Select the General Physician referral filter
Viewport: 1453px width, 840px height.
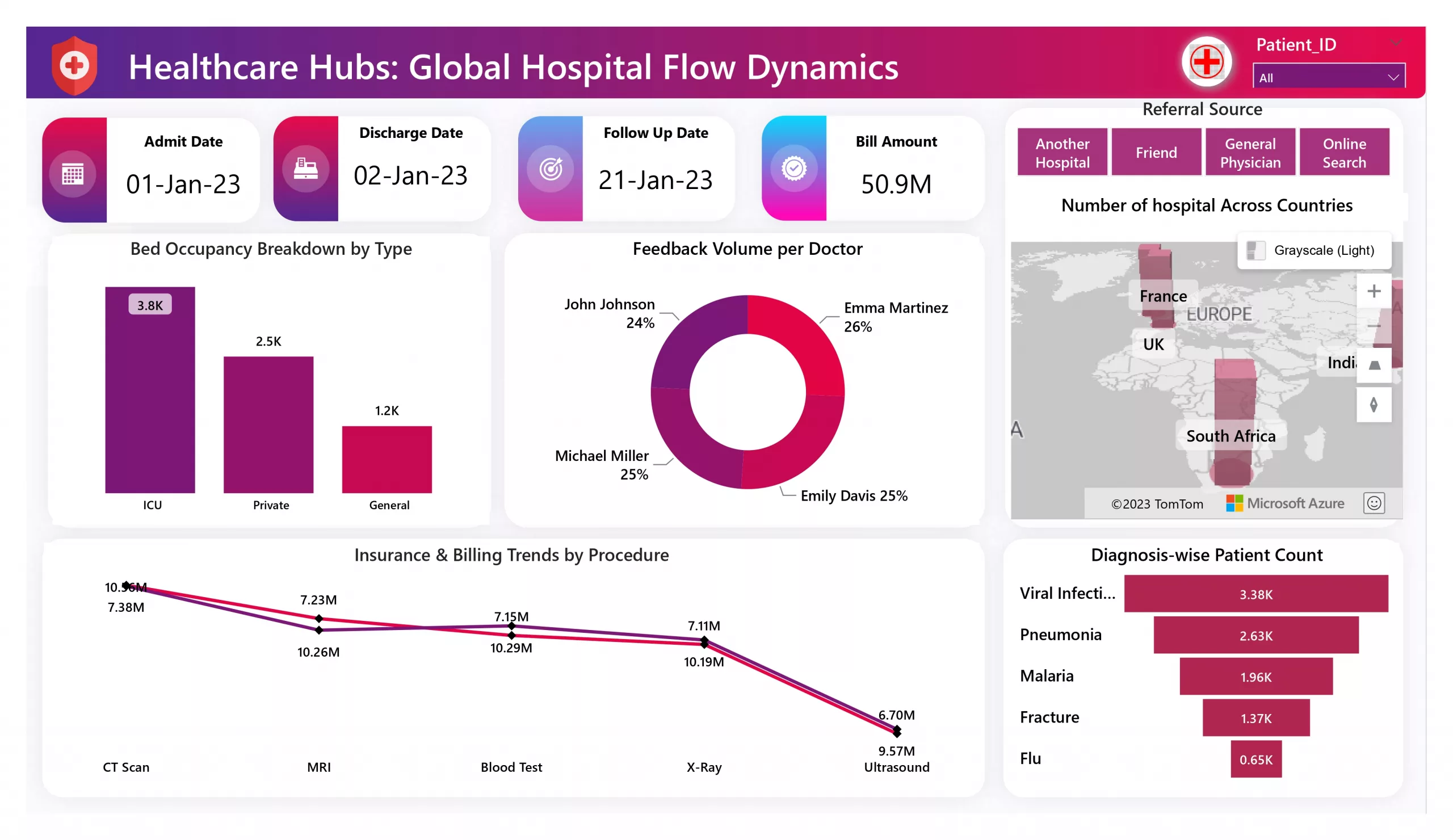coord(1250,152)
